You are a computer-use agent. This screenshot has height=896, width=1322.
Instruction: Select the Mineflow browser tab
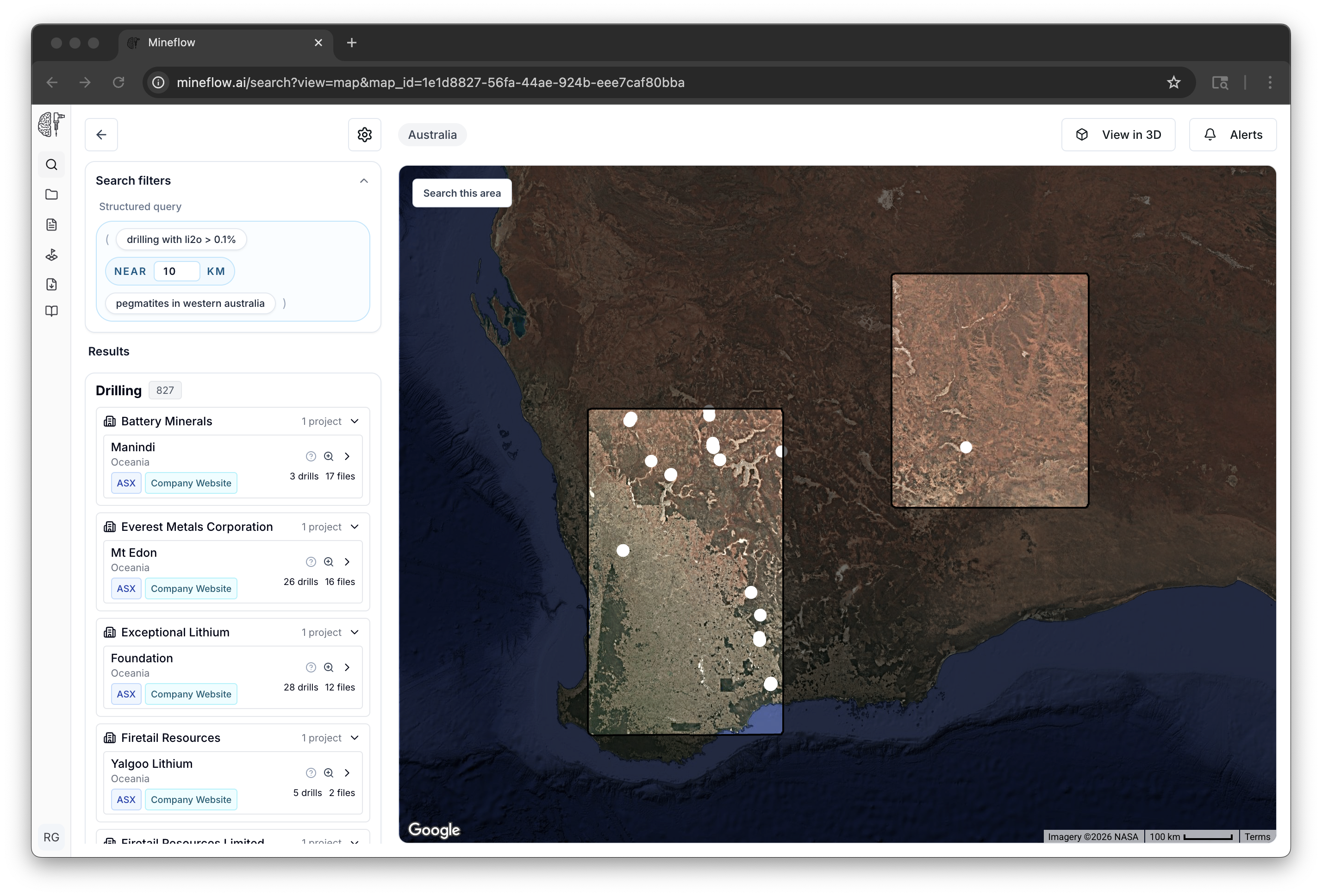(225, 43)
